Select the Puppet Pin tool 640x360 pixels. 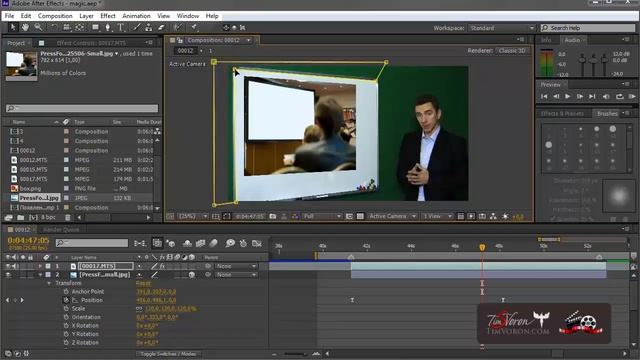pos(194,27)
